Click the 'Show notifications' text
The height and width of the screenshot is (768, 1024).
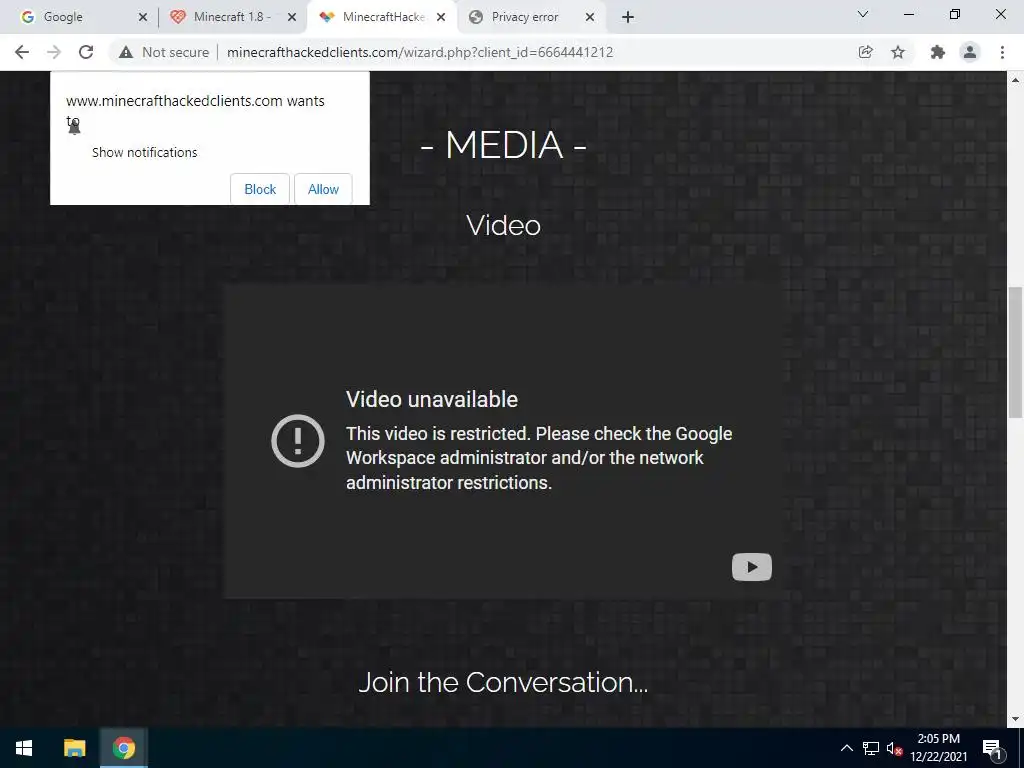[144, 152]
